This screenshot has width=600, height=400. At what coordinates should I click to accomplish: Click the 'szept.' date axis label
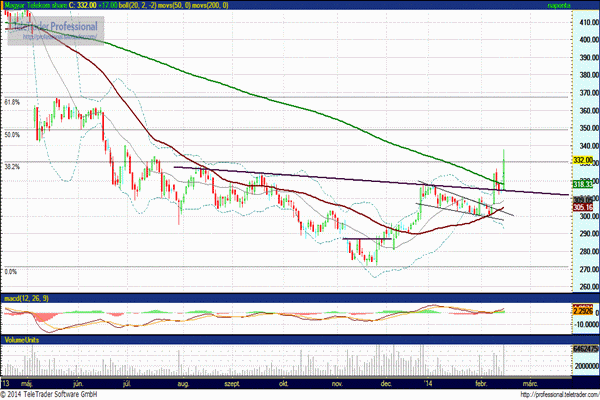tap(232, 384)
